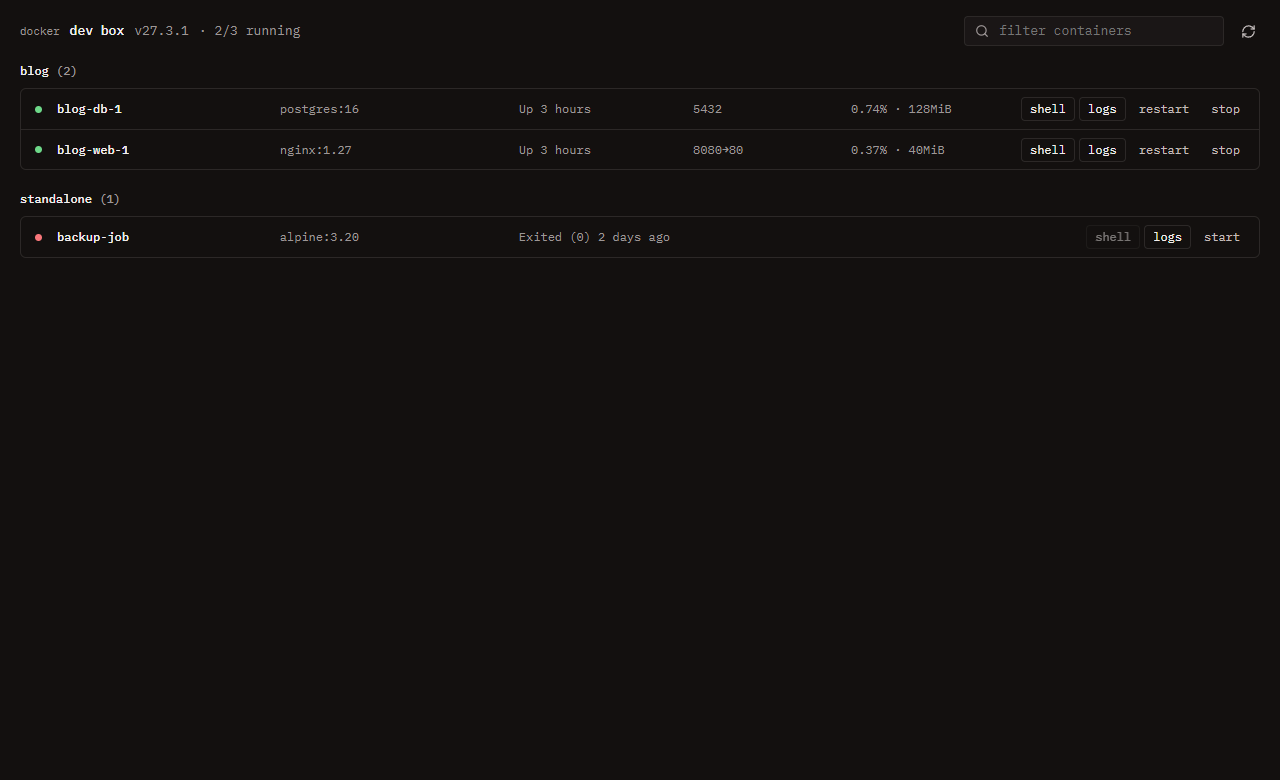Click the 8080→80 port mapping
Image resolution: width=1280 pixels, height=780 pixels.
click(718, 150)
